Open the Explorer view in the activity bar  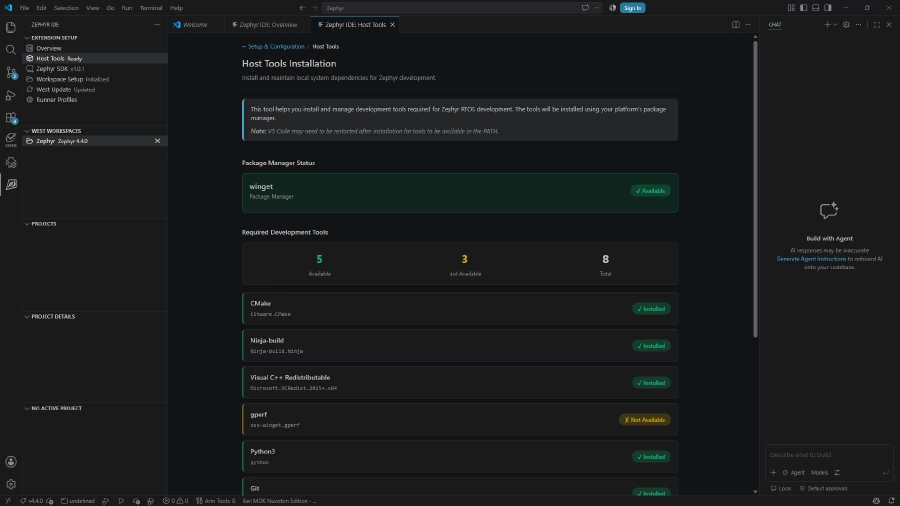click(x=10, y=28)
